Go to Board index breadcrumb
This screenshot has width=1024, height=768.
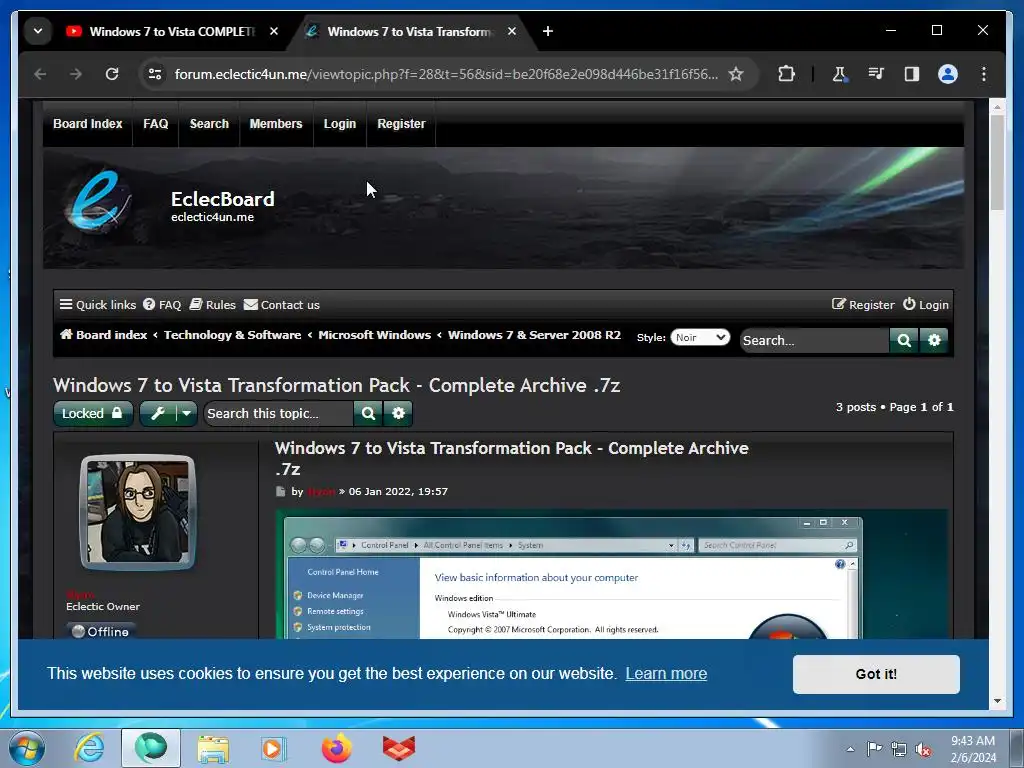[x=103, y=335]
